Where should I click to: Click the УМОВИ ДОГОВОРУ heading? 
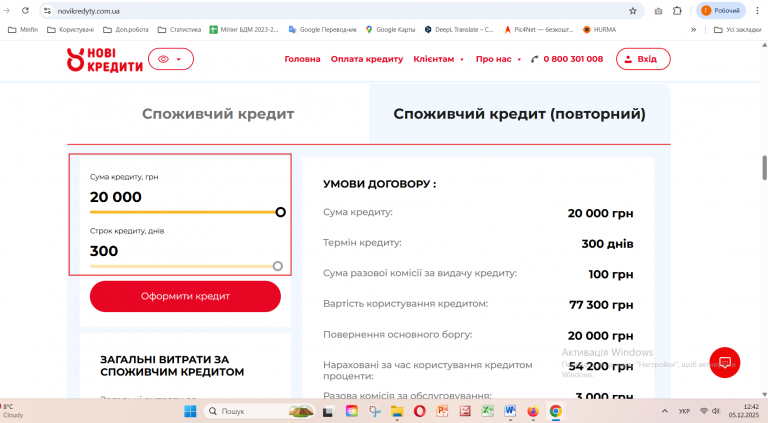tap(380, 184)
